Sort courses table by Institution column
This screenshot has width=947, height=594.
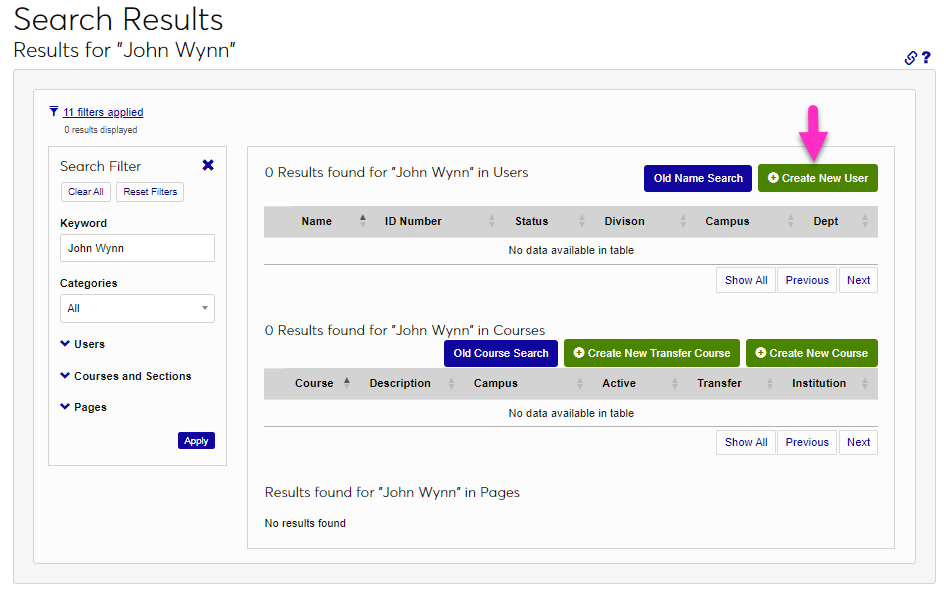click(x=818, y=383)
